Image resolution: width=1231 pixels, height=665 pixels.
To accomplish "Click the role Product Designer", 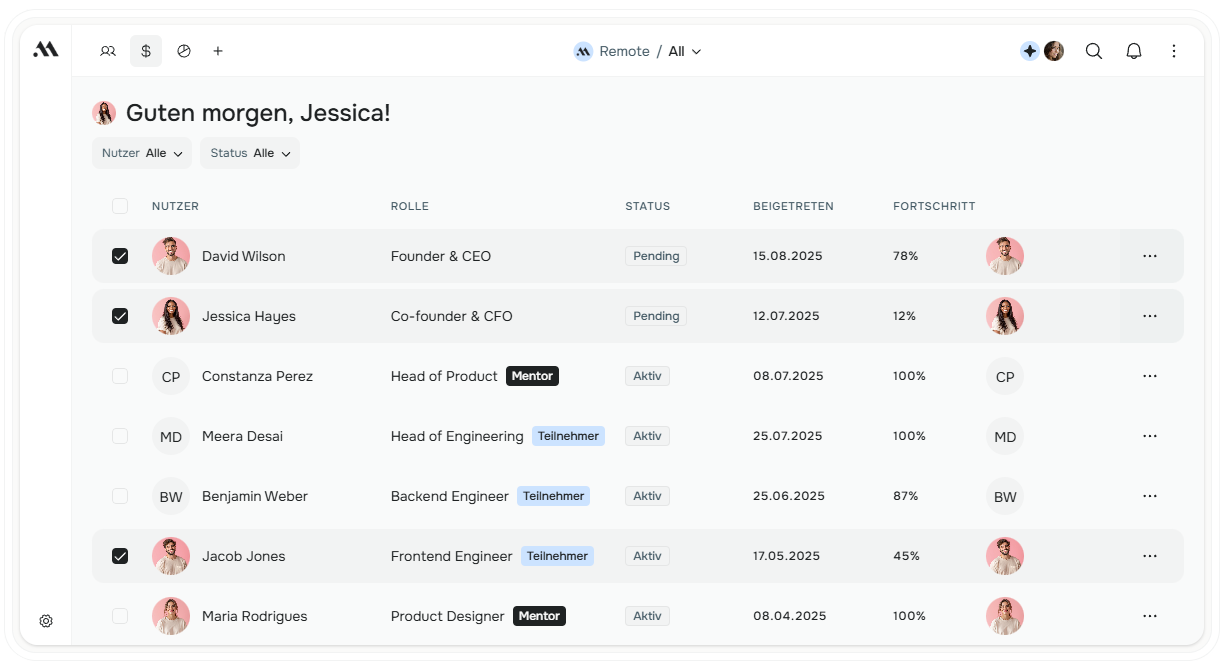I will click(x=448, y=616).
